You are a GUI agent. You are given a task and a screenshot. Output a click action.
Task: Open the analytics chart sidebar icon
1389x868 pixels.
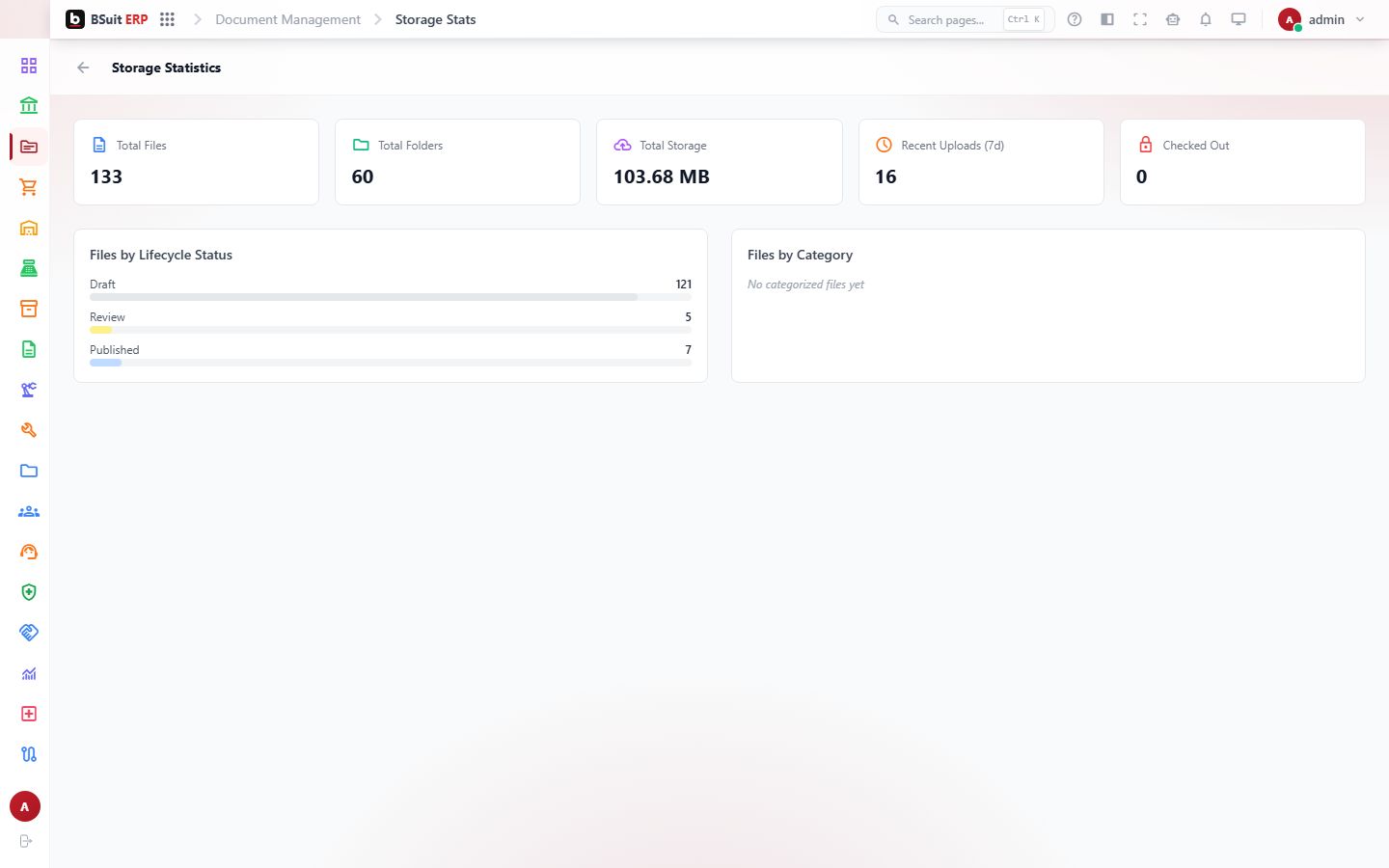click(29, 673)
